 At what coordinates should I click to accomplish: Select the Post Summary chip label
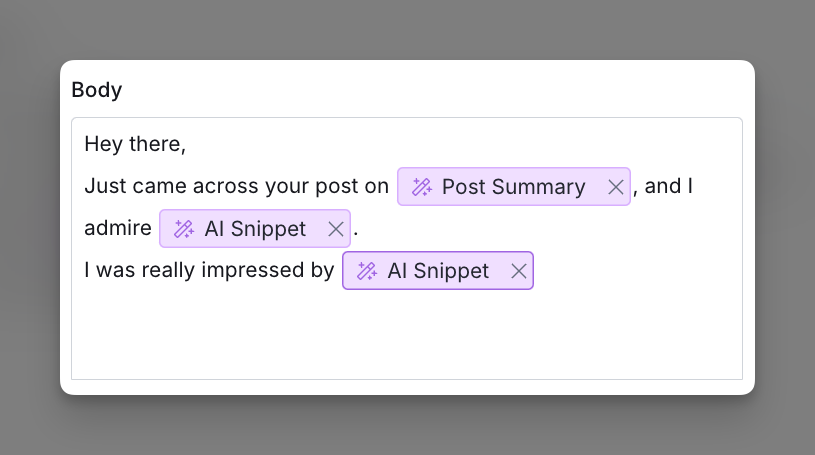pos(514,187)
